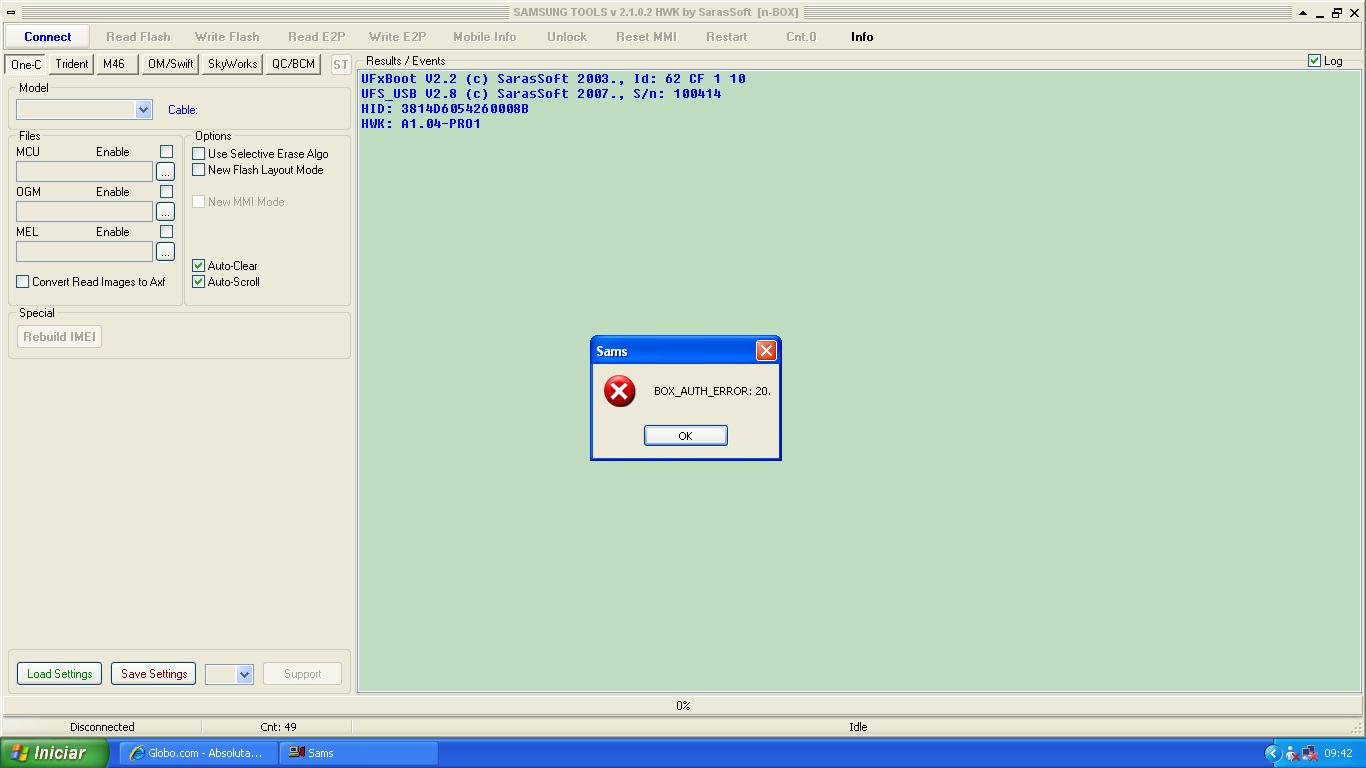Viewport: 1366px width, 768px height.
Task: Click the Connect button
Action: click(47, 37)
